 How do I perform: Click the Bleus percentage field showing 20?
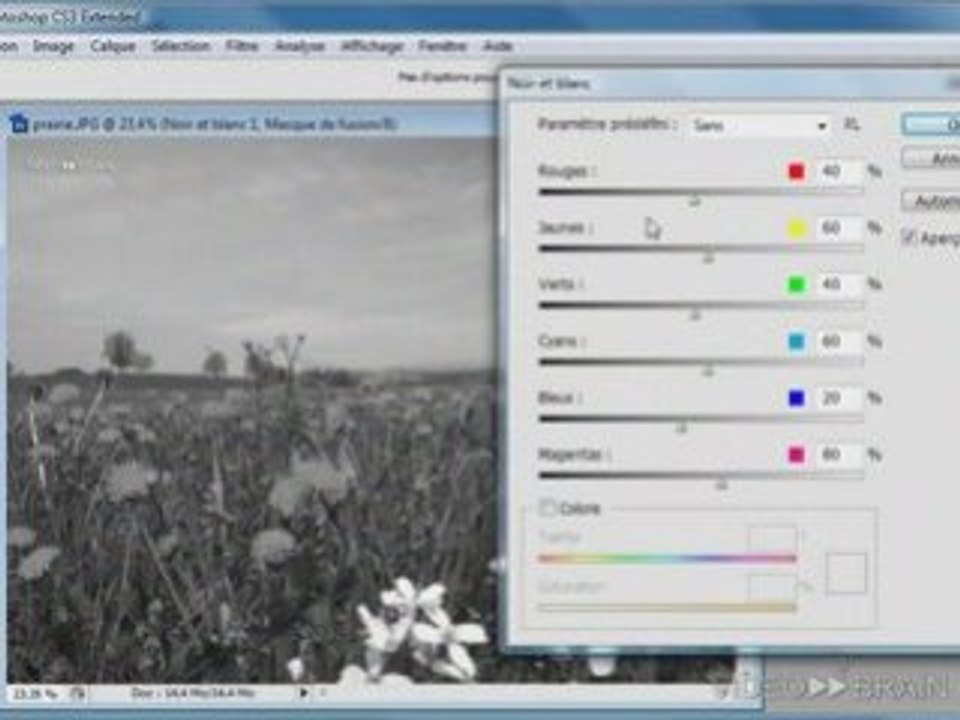click(839, 398)
